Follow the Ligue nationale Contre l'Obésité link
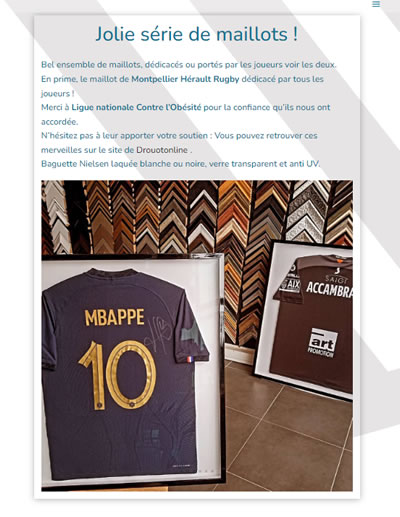Viewport: 400px width, 517px height. [136, 107]
